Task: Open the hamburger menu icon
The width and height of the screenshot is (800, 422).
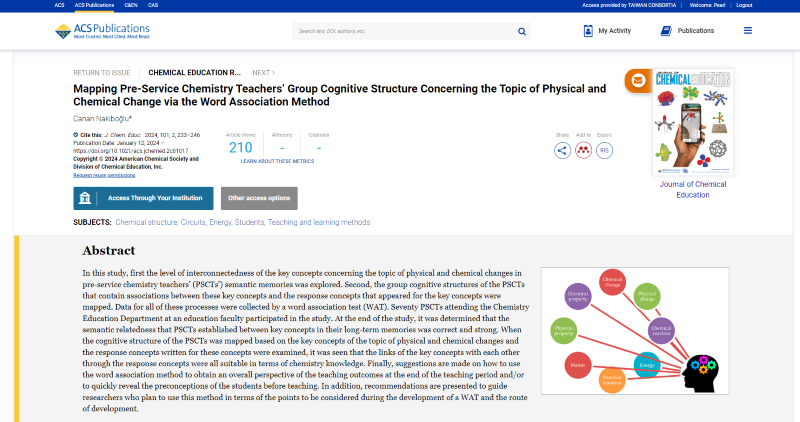Action: tap(748, 31)
